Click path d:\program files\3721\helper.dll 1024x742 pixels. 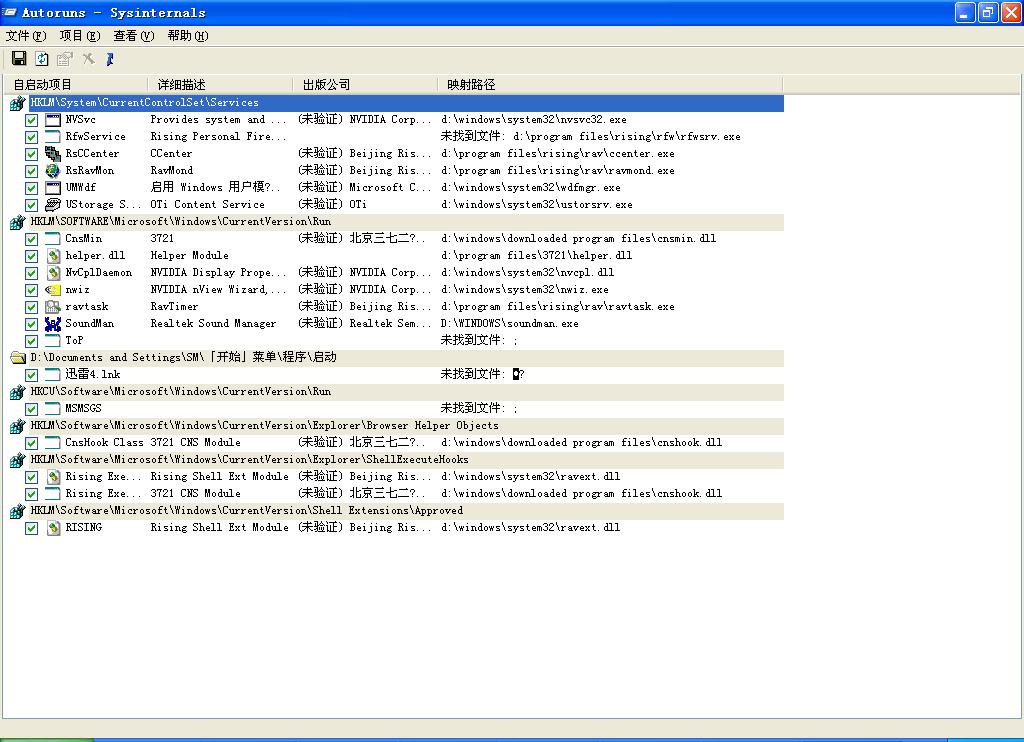(x=537, y=255)
